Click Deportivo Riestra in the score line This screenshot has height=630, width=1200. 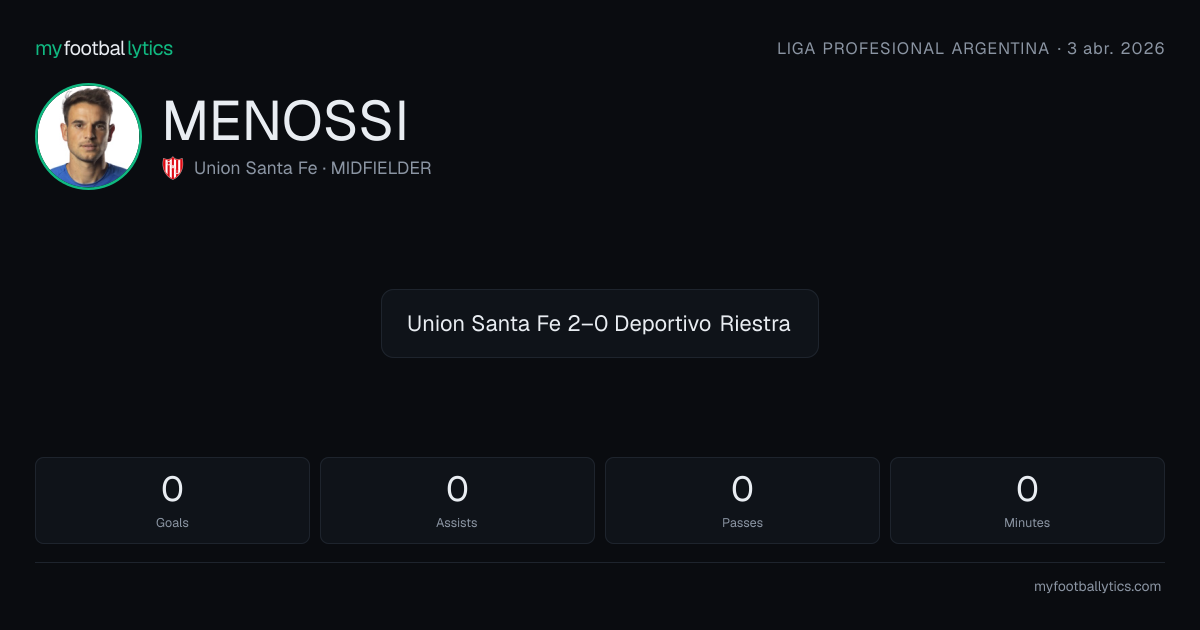[x=702, y=324]
